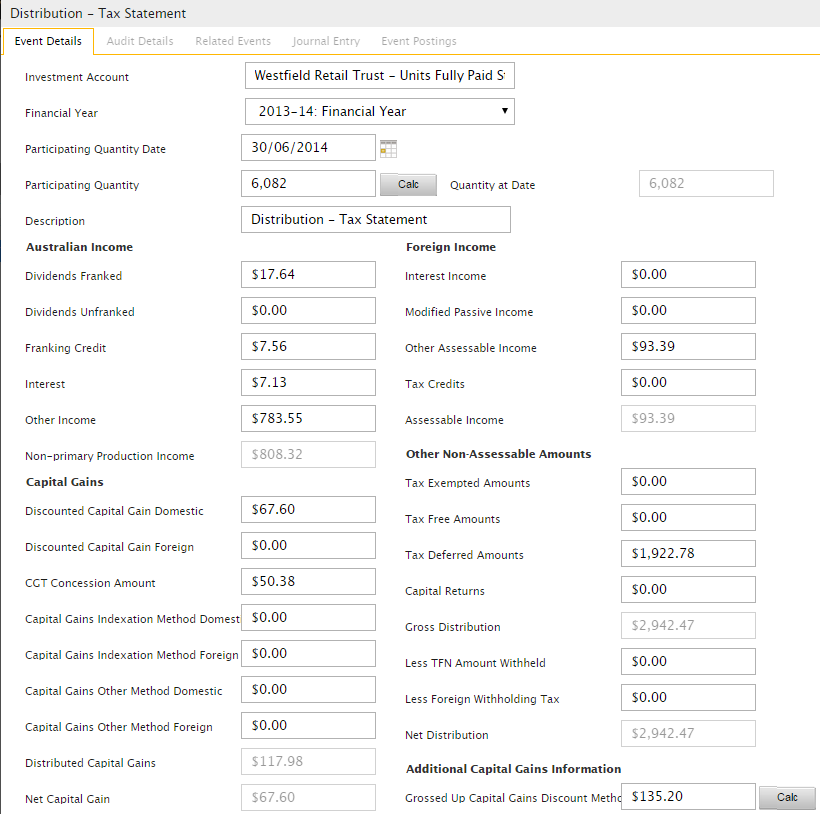Screen dimensions: 820x814
Task: Click the Foreign Interest Income field
Action: (688, 274)
